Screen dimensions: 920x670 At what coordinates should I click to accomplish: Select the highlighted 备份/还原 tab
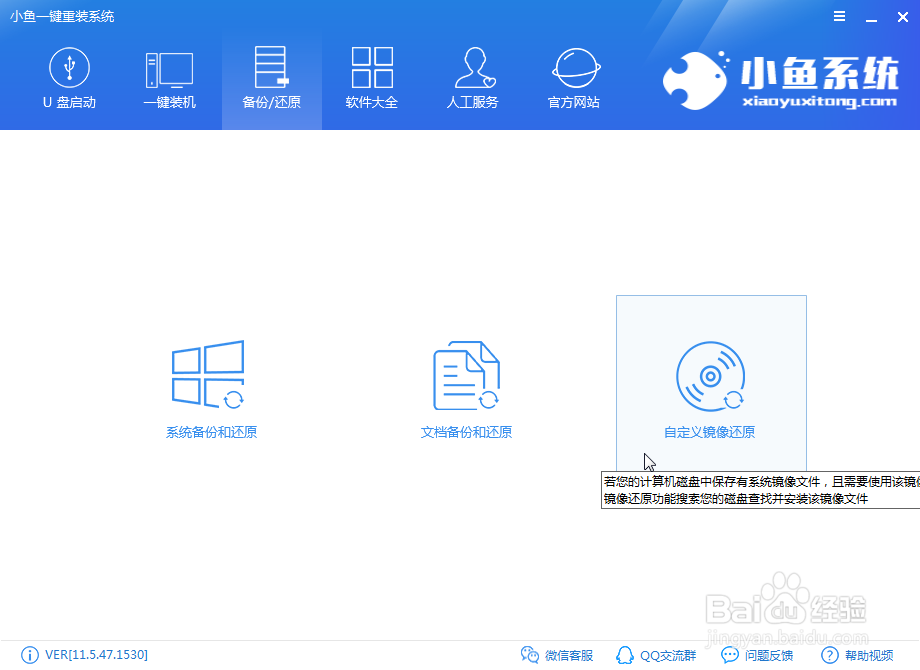(x=270, y=78)
